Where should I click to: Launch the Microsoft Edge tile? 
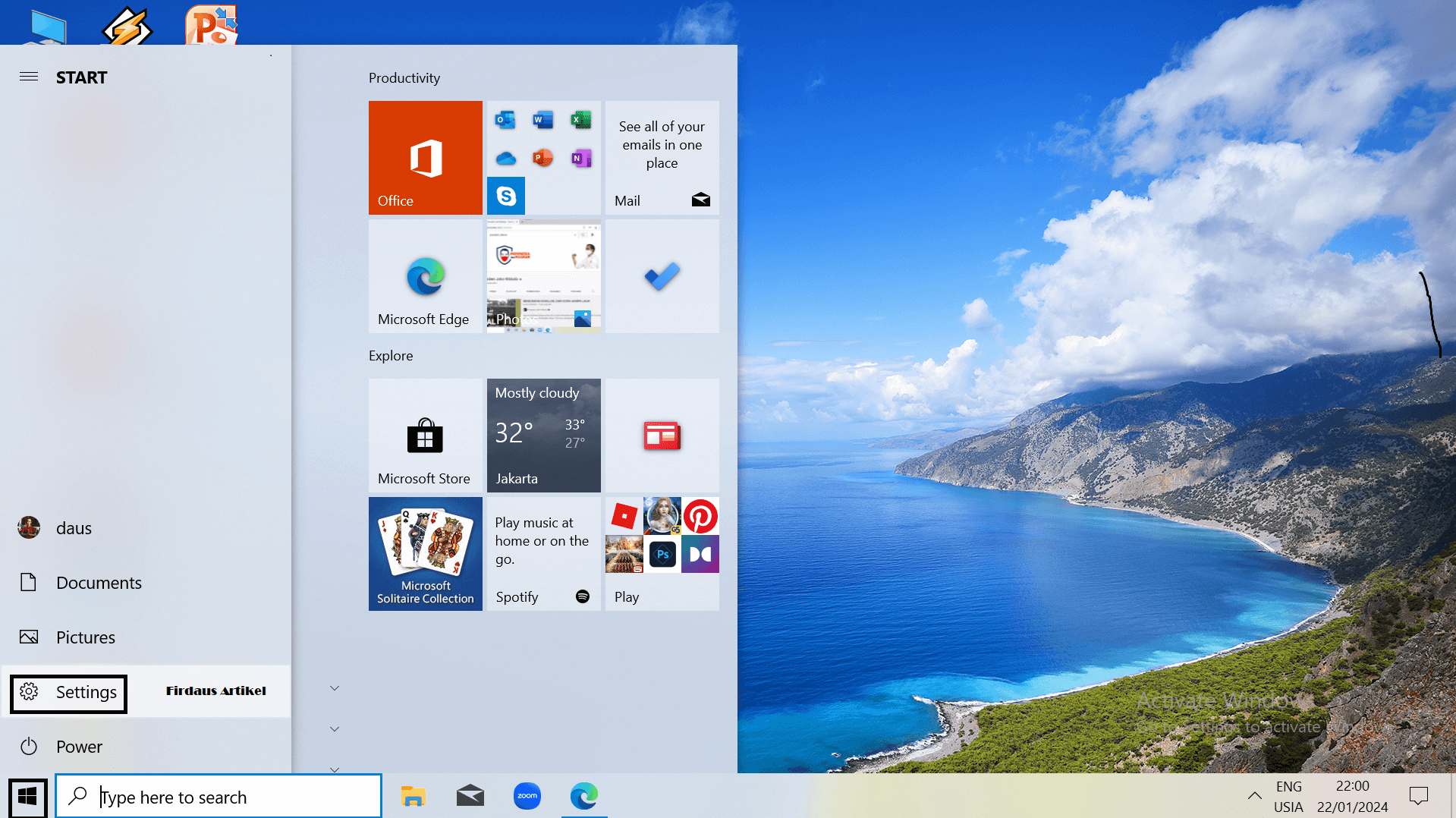click(x=426, y=276)
